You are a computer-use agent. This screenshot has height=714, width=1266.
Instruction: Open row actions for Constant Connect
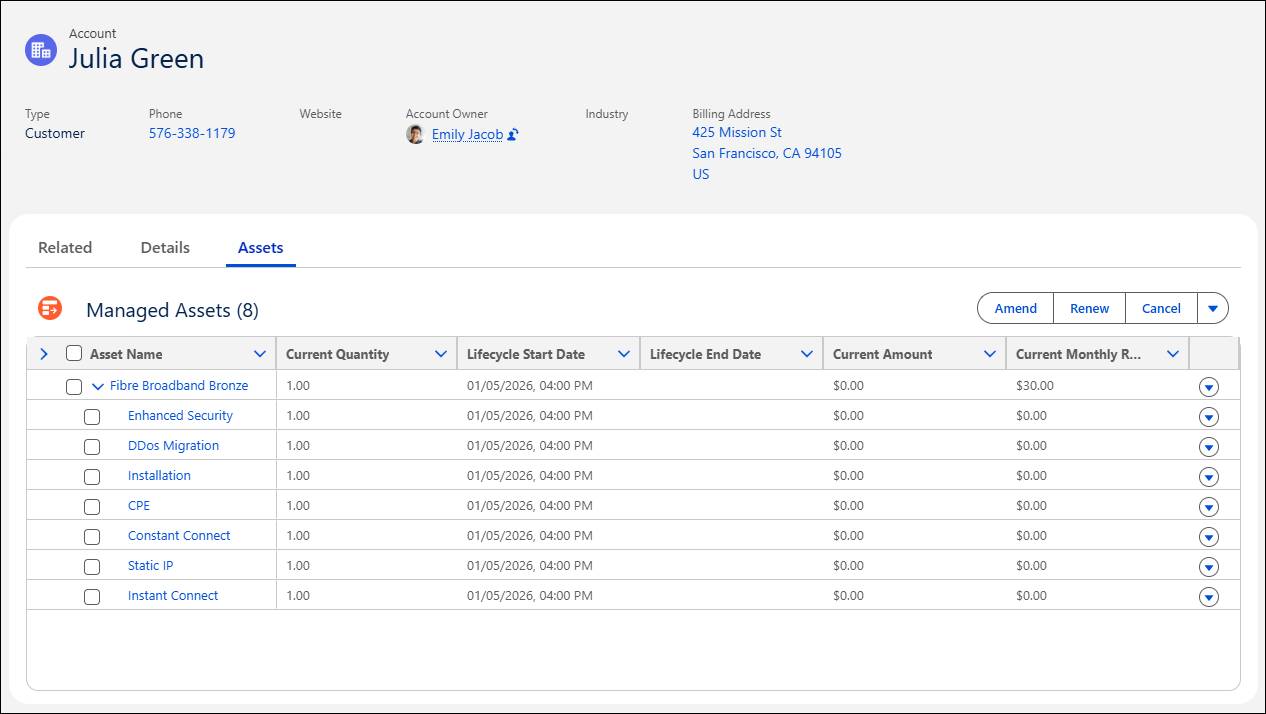point(1209,537)
